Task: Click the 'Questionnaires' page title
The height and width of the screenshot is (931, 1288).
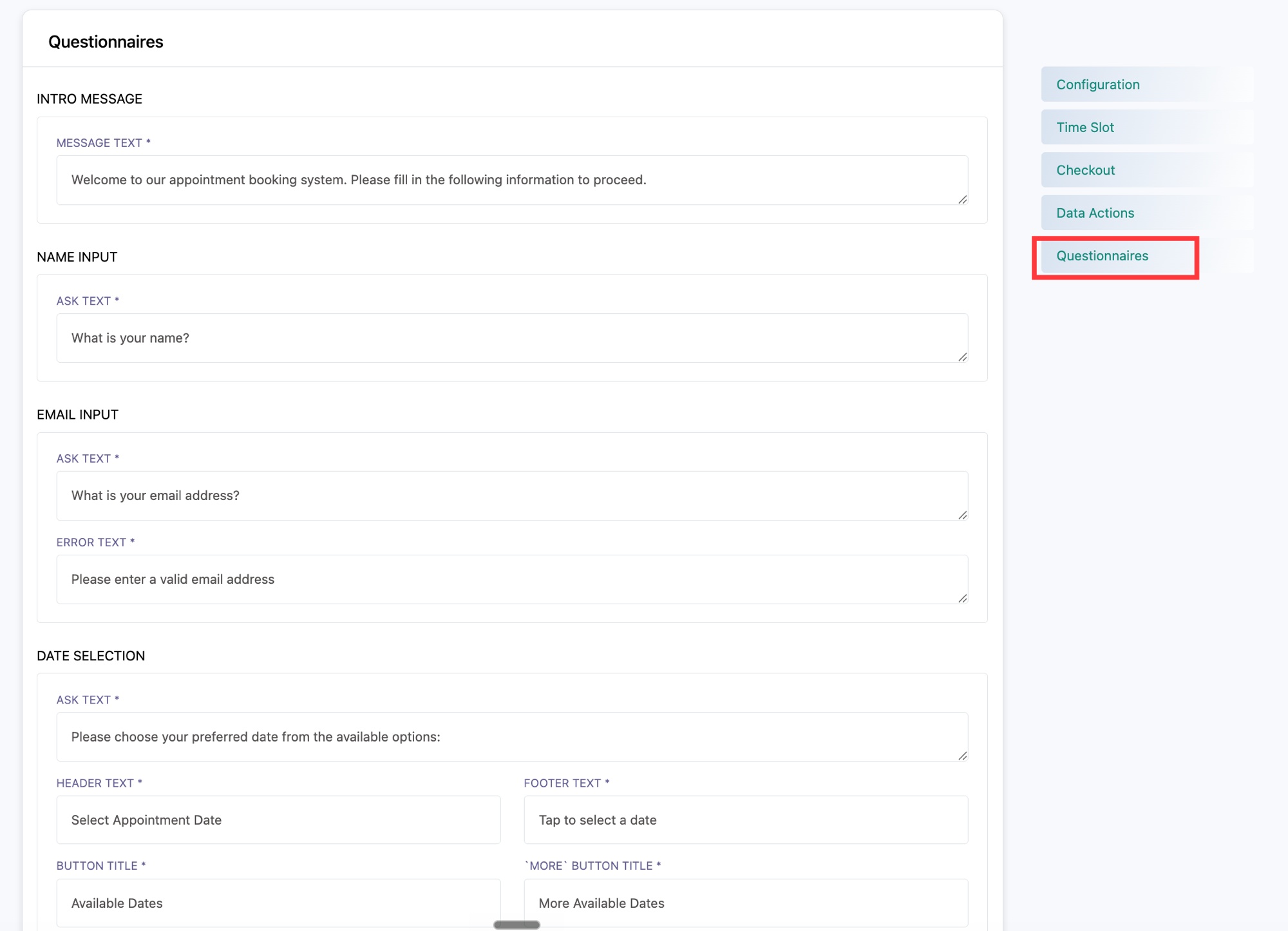Action: click(106, 42)
